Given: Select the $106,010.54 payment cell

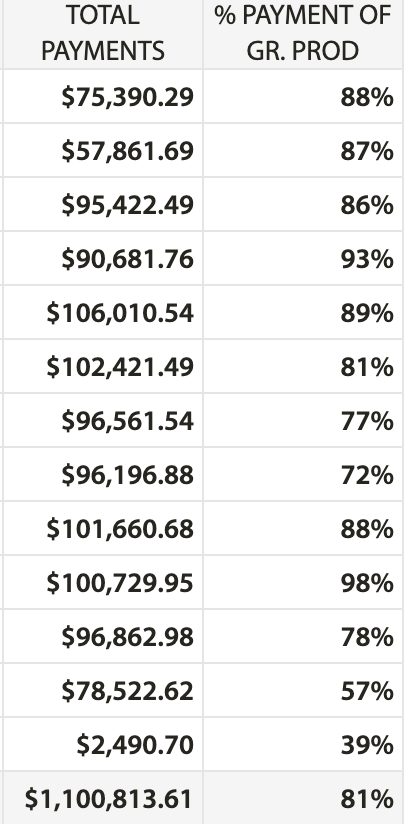Looking at the screenshot, I should click(103, 313).
